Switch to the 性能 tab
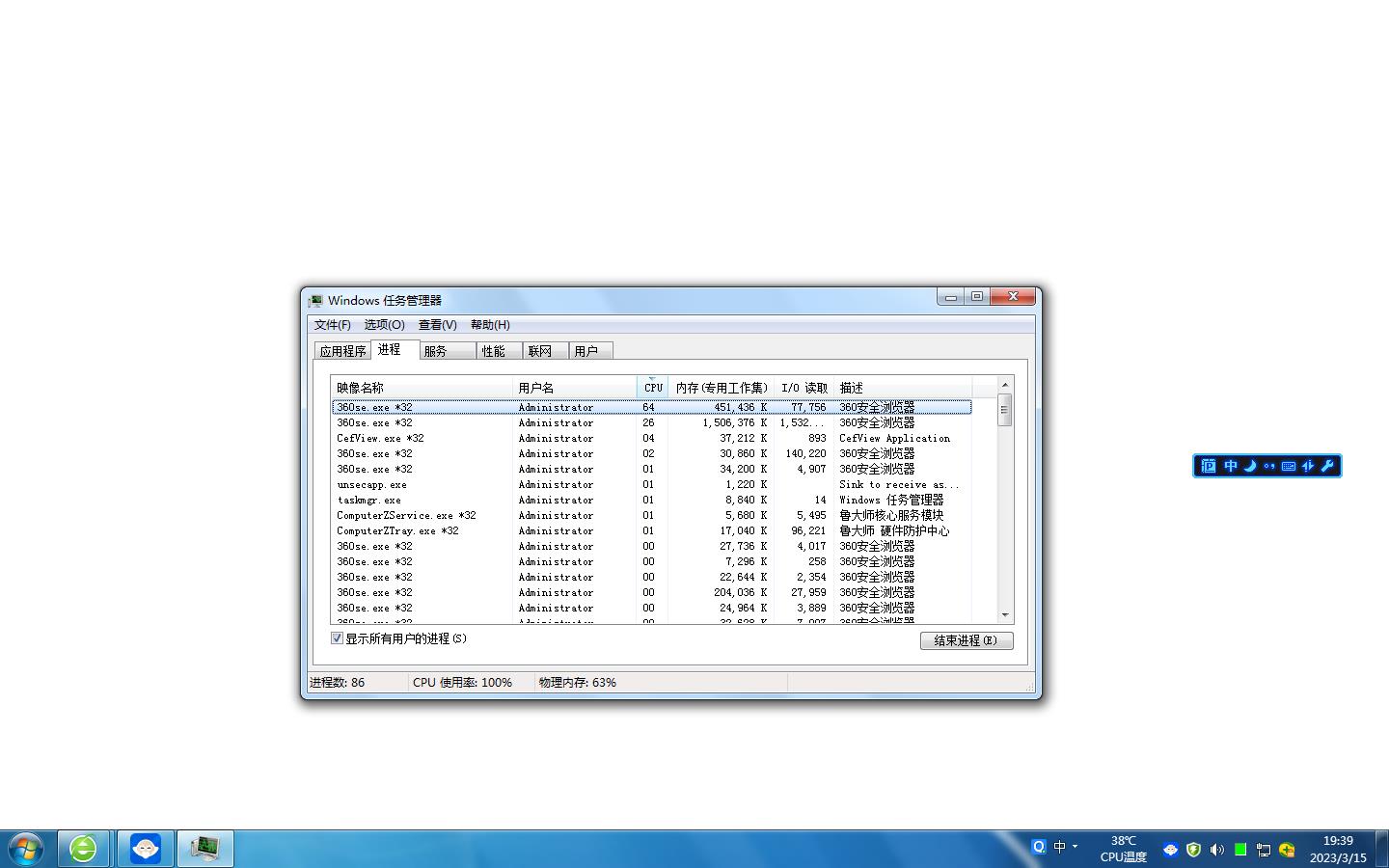 click(499, 351)
